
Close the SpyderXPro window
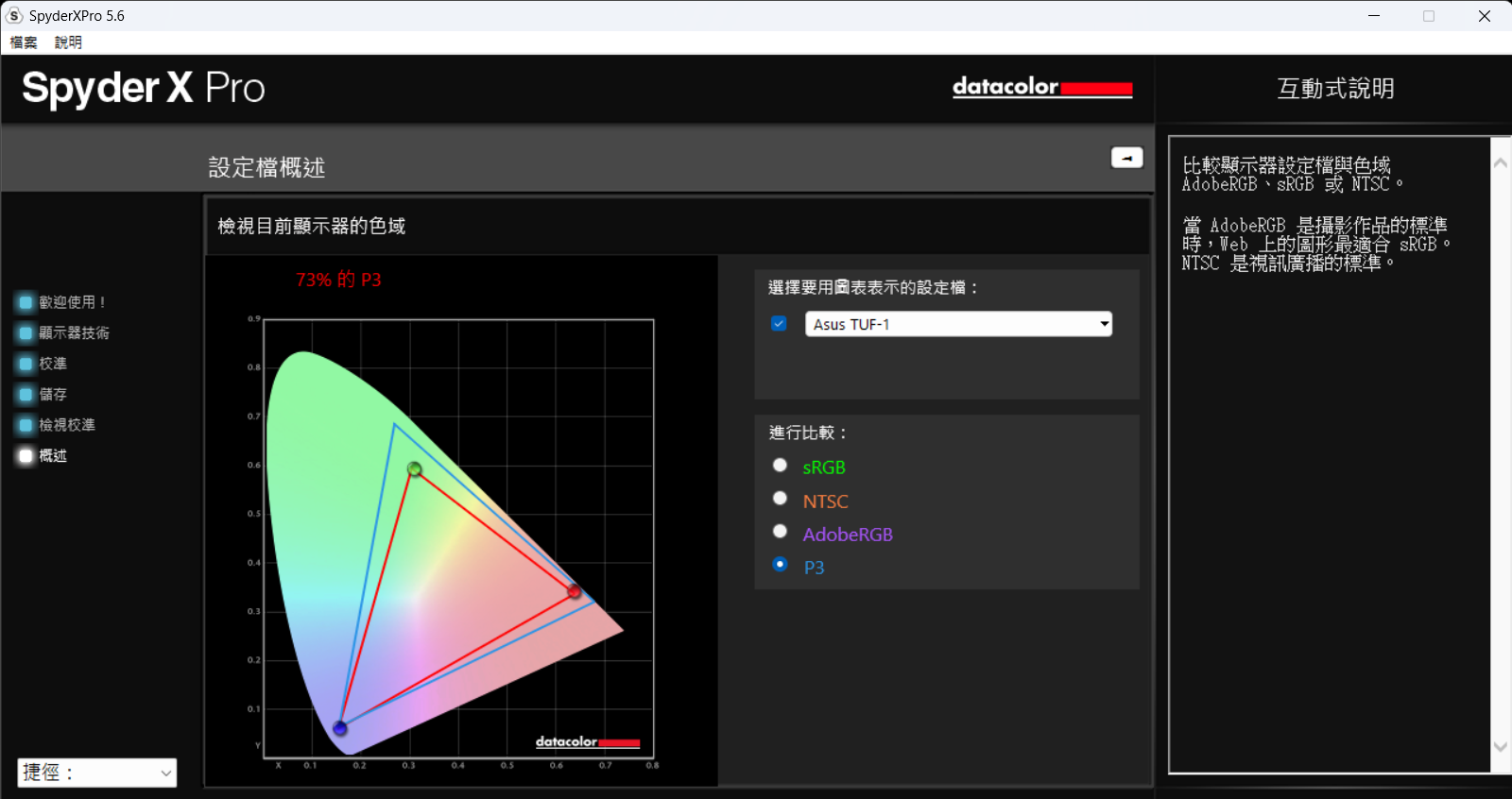1485,15
